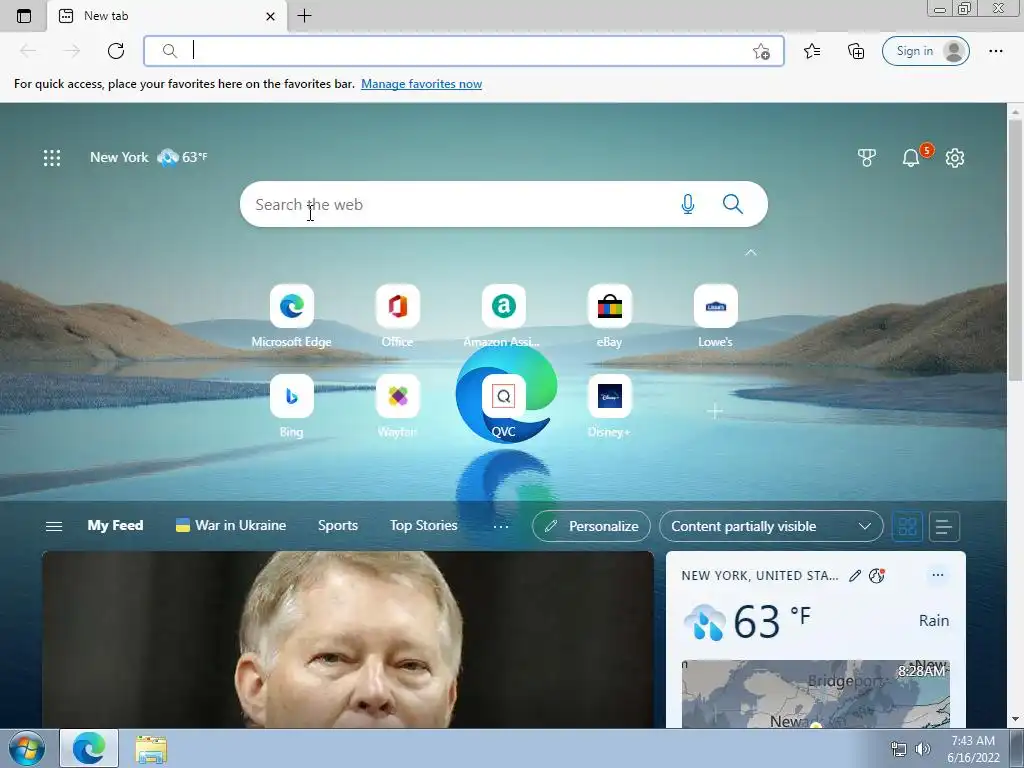This screenshot has width=1024, height=768.
Task: Open Windows Explorer from the taskbar
Action: [x=151, y=749]
